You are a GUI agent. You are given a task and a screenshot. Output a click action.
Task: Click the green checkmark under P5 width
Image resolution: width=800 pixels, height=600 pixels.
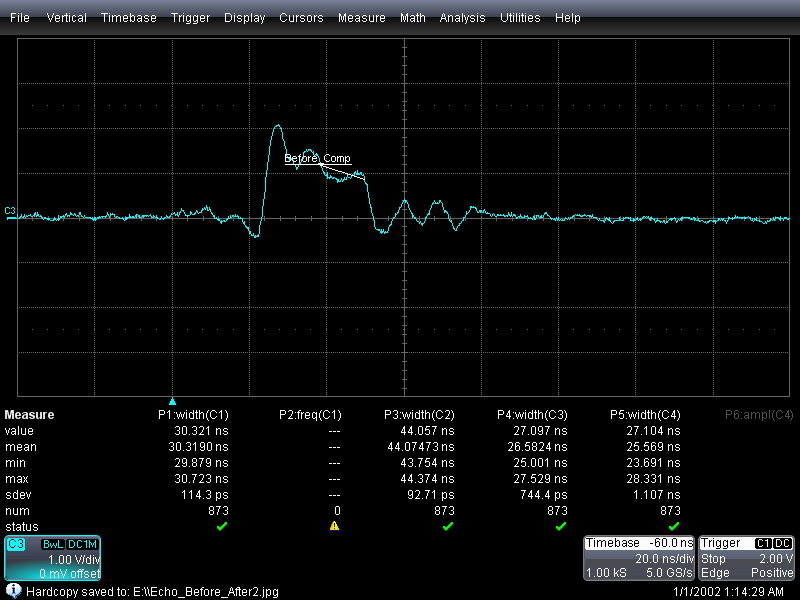(673, 526)
